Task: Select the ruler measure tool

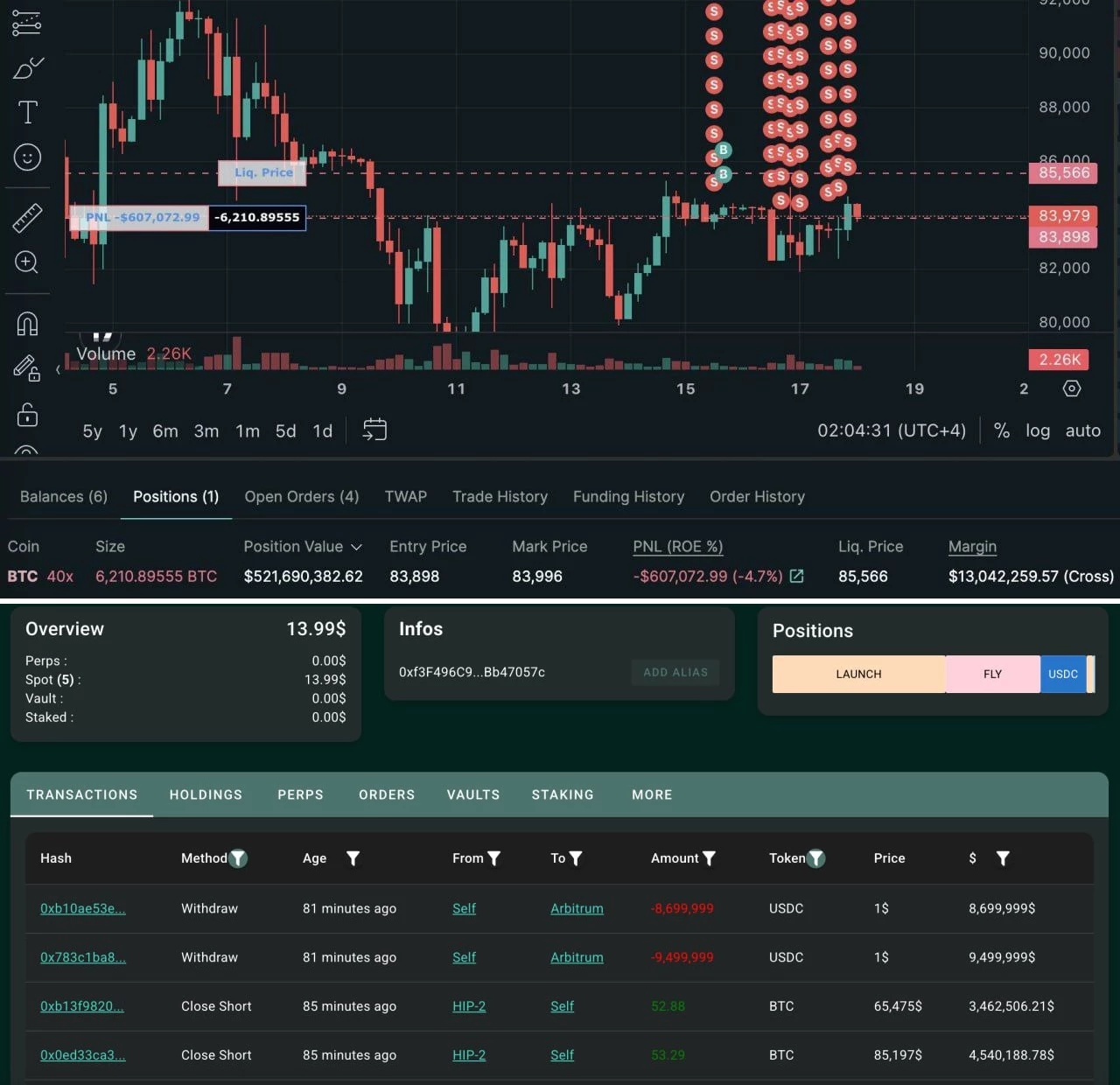Action: click(x=28, y=218)
